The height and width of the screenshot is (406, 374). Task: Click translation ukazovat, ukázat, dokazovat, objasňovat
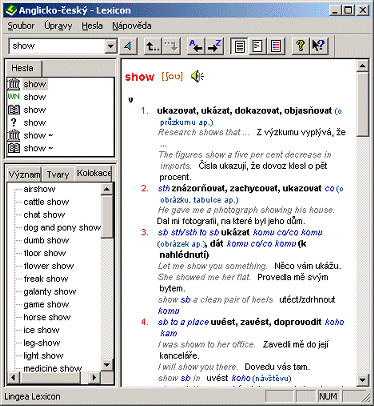pyautogui.click(x=244, y=111)
